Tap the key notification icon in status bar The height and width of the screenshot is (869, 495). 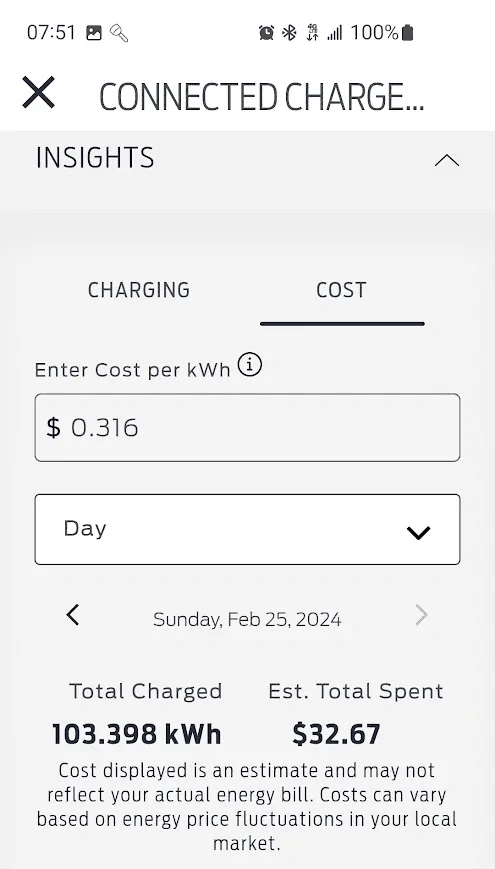tap(119, 33)
